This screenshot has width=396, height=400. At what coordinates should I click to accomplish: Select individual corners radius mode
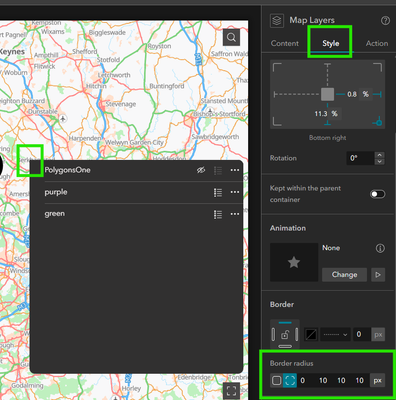[290, 380]
